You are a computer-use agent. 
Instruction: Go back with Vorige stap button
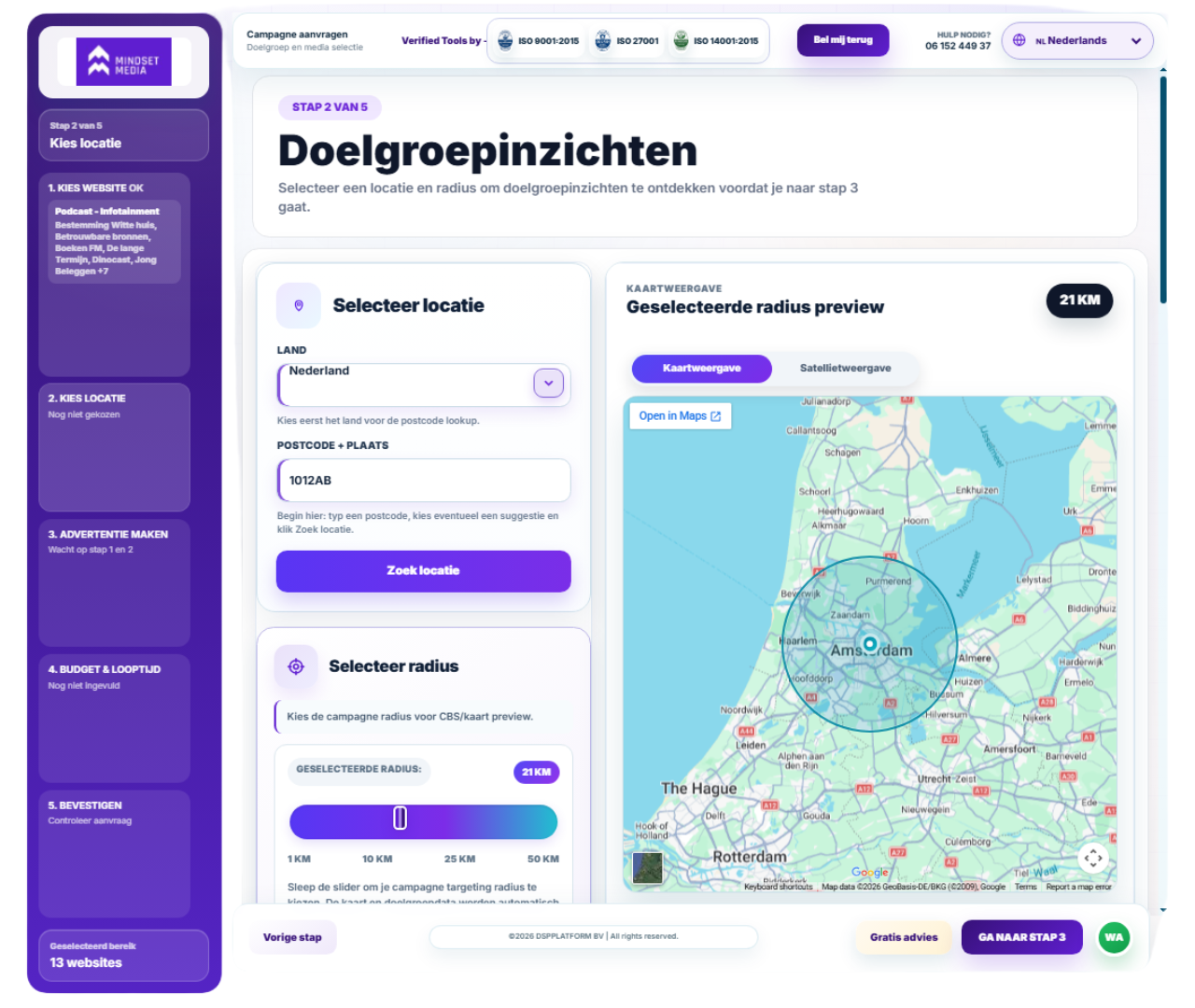point(292,938)
